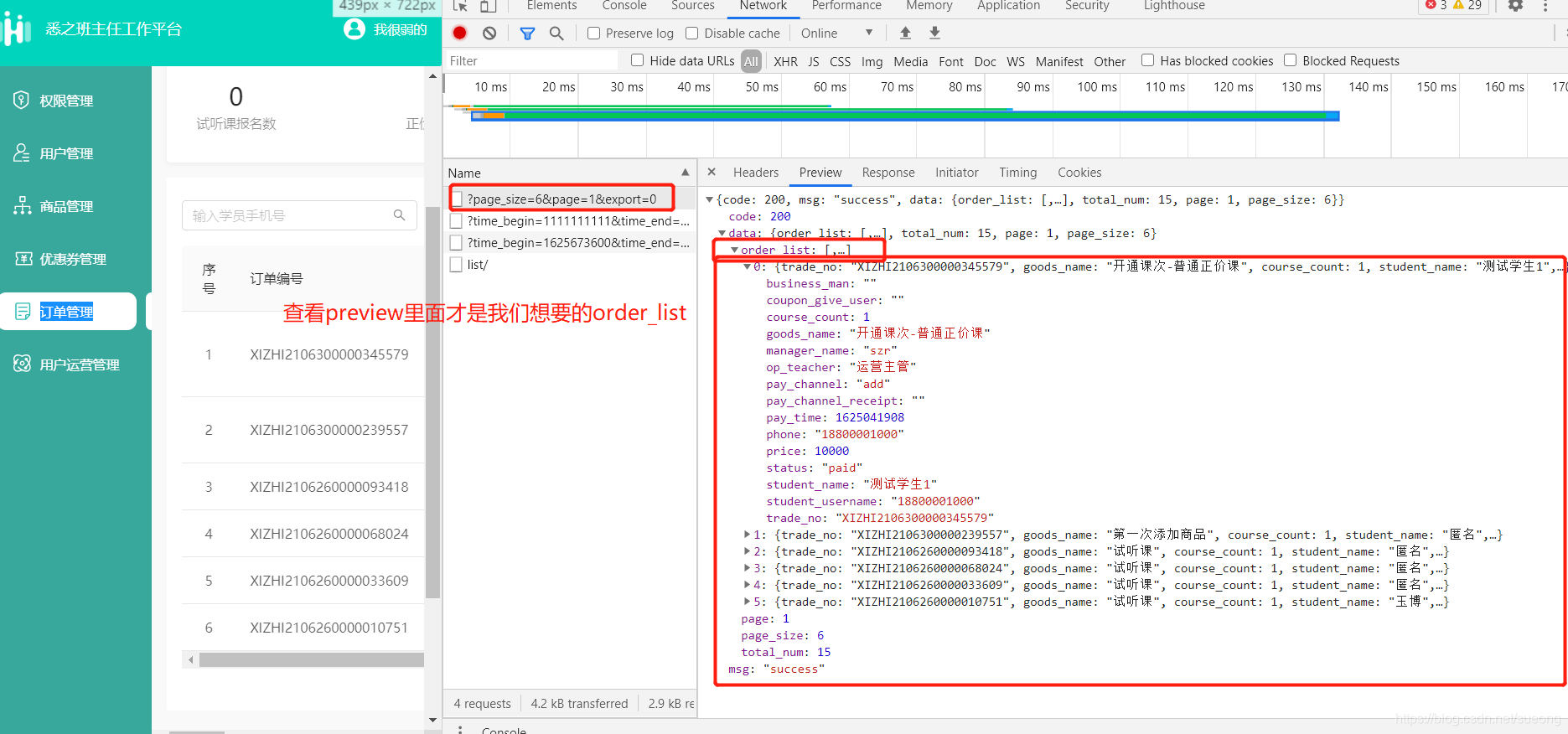Tick checkbox of ?page_size=6&page=1 request
1568x734 pixels.
tap(457, 199)
